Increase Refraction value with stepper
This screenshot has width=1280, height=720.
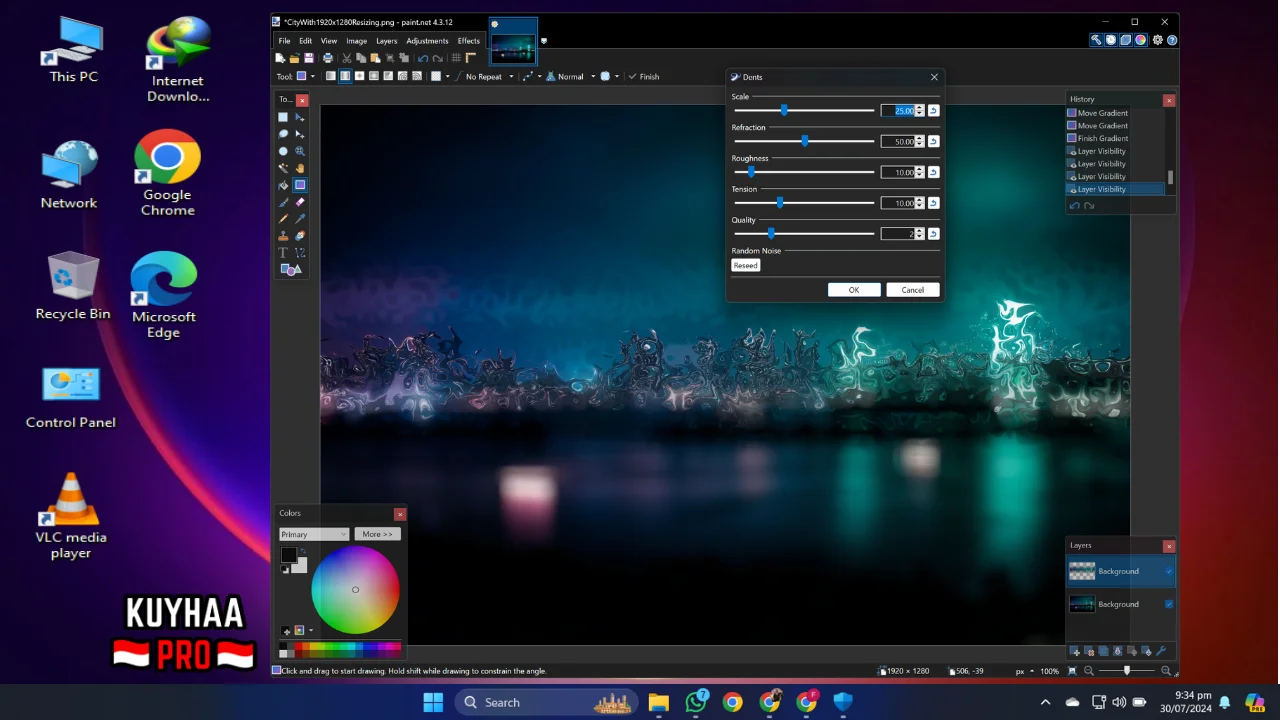click(x=920, y=139)
